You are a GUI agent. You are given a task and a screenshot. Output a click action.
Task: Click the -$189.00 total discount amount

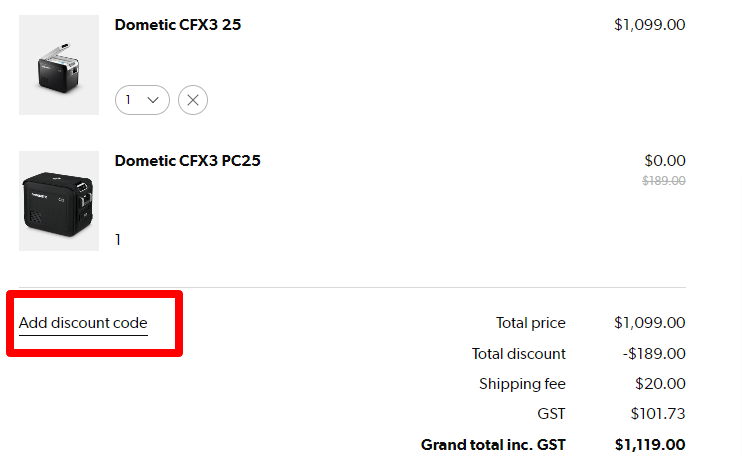pyautogui.click(x=654, y=354)
